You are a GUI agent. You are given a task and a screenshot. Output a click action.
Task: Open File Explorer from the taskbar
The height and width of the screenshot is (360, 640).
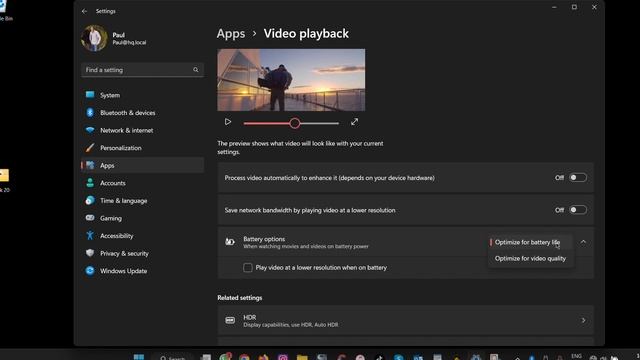click(302, 358)
